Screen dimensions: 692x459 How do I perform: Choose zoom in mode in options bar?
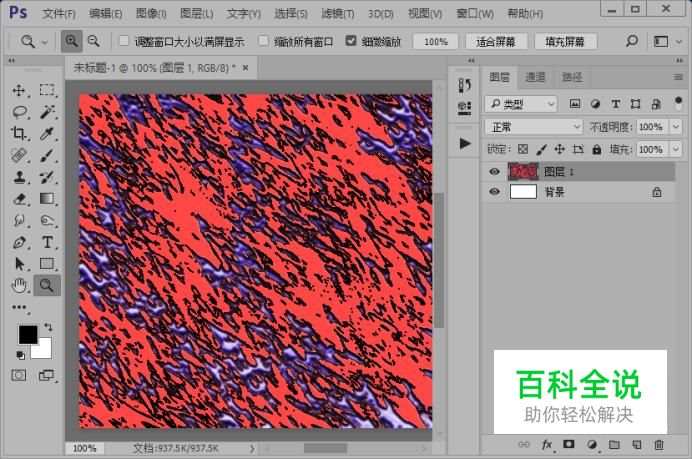(71, 41)
